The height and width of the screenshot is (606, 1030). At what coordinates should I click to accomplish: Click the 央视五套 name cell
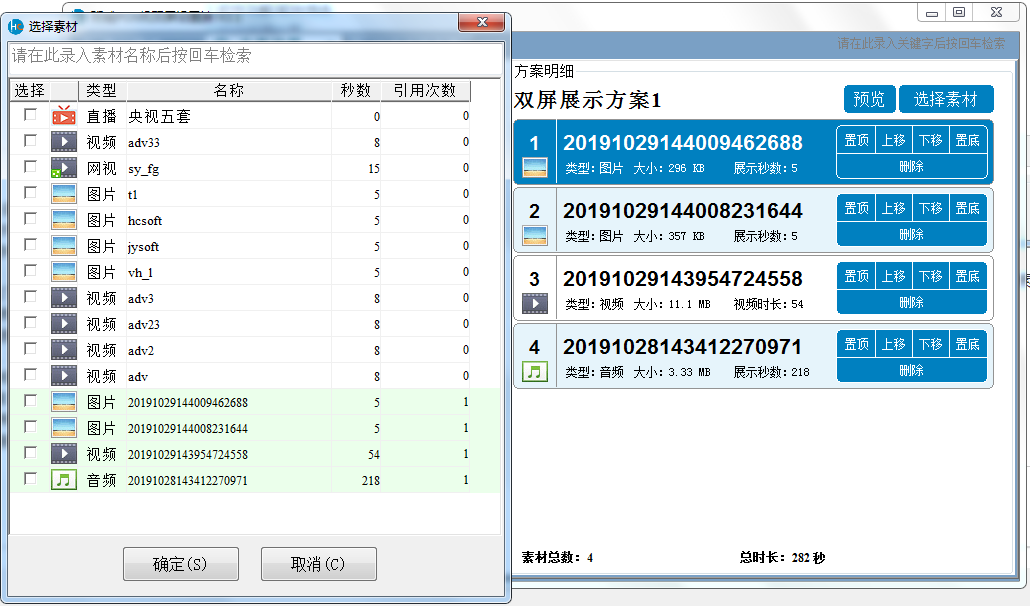coord(229,116)
